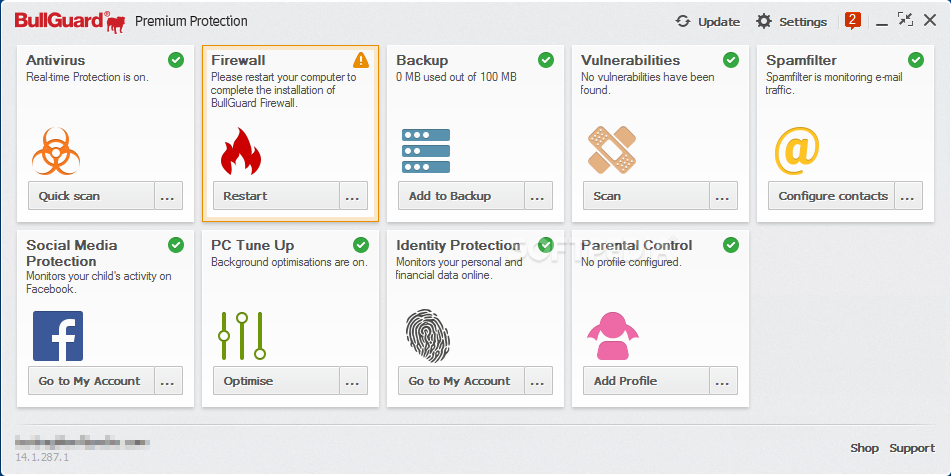Image resolution: width=951 pixels, height=476 pixels.
Task: Open the Backup more options menu
Action: click(539, 195)
